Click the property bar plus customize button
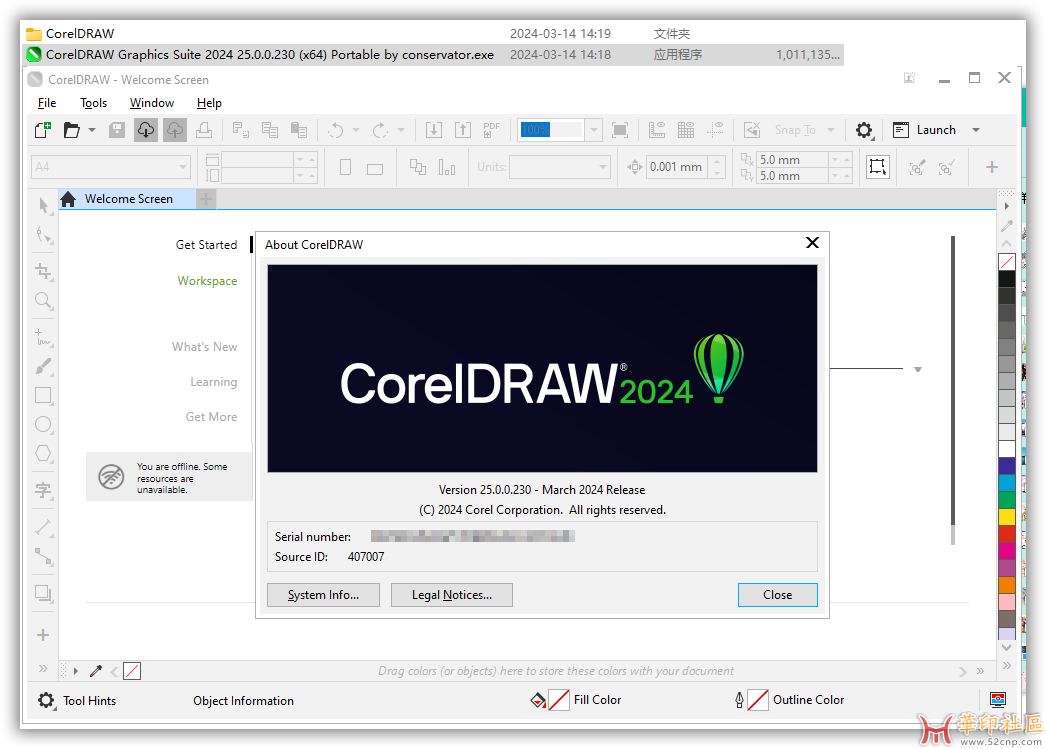Screen dimensions: 1046x749 pos(992,167)
